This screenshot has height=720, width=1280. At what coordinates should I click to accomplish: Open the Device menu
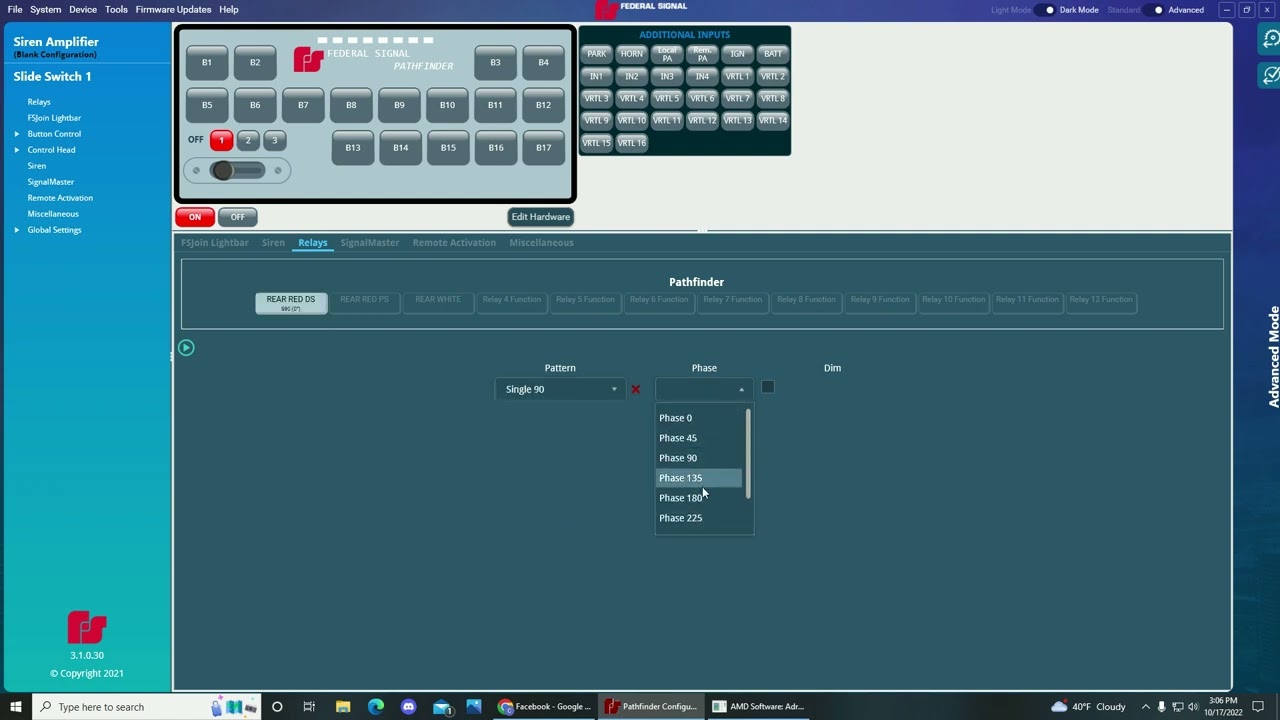pyautogui.click(x=83, y=10)
